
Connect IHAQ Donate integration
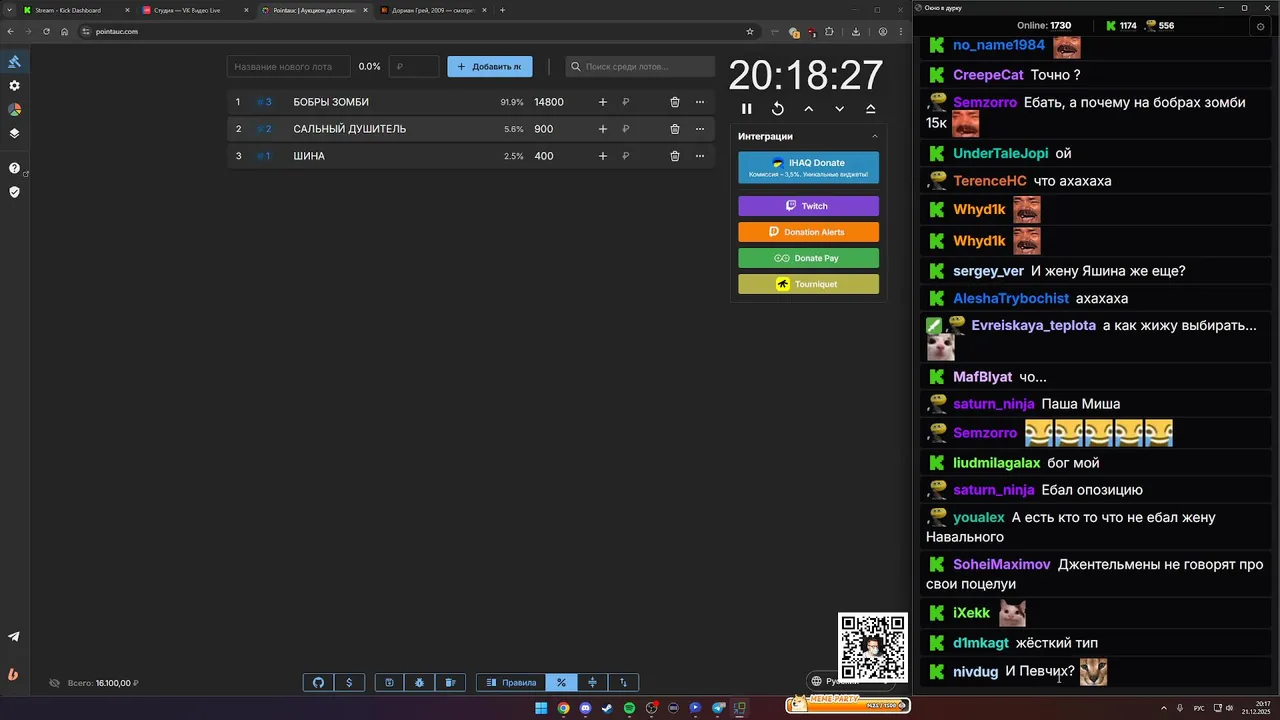click(x=808, y=168)
